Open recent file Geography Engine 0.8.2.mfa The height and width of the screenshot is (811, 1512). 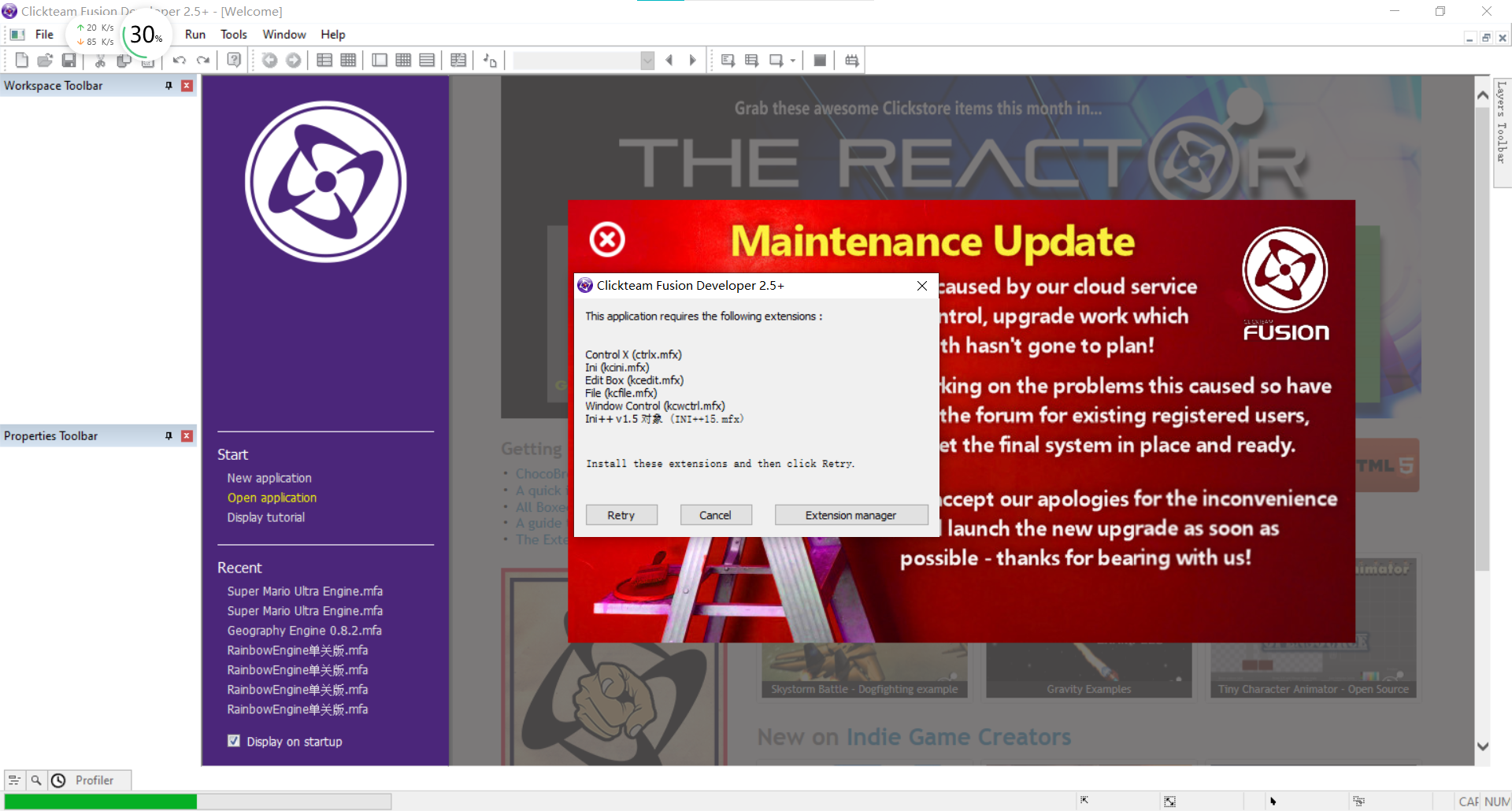click(x=305, y=631)
